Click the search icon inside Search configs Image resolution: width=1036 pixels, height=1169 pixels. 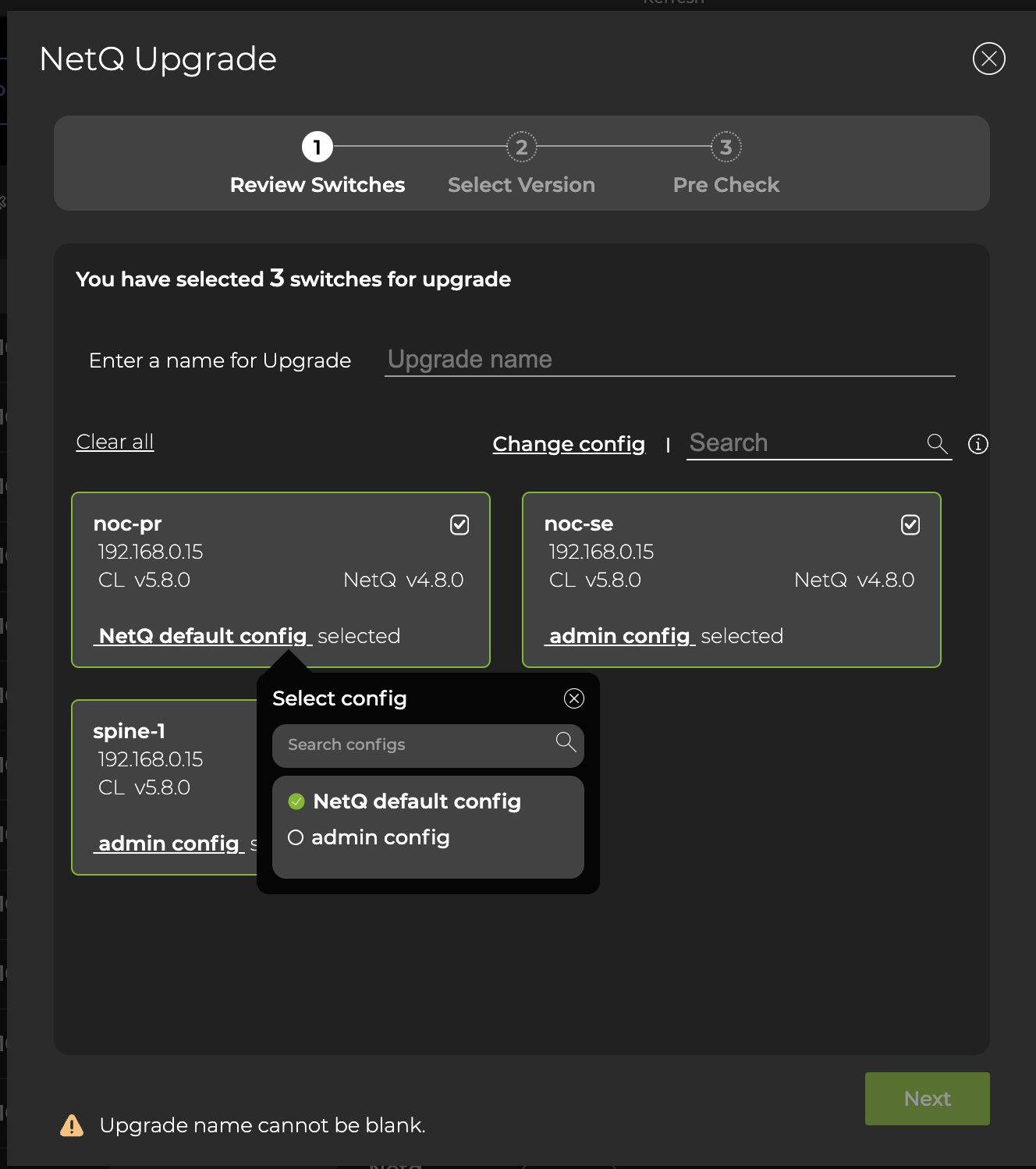pyautogui.click(x=566, y=744)
